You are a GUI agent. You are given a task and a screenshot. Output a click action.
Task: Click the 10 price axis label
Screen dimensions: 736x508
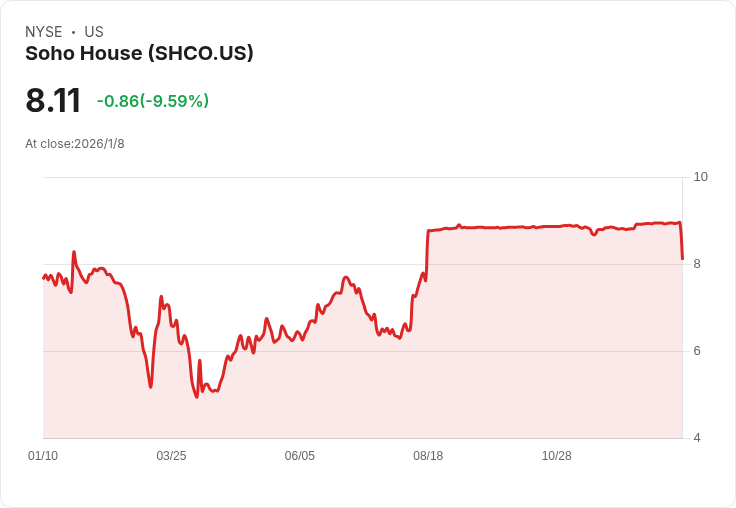(700, 177)
